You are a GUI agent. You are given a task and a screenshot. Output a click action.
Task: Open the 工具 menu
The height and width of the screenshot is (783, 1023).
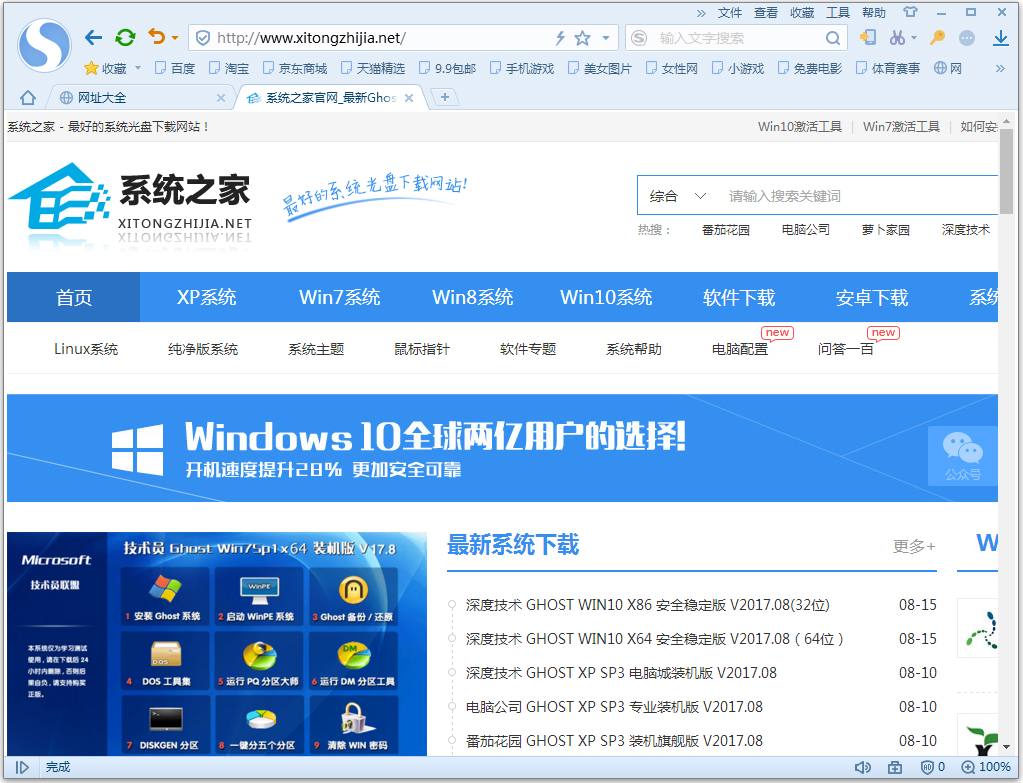coord(838,12)
